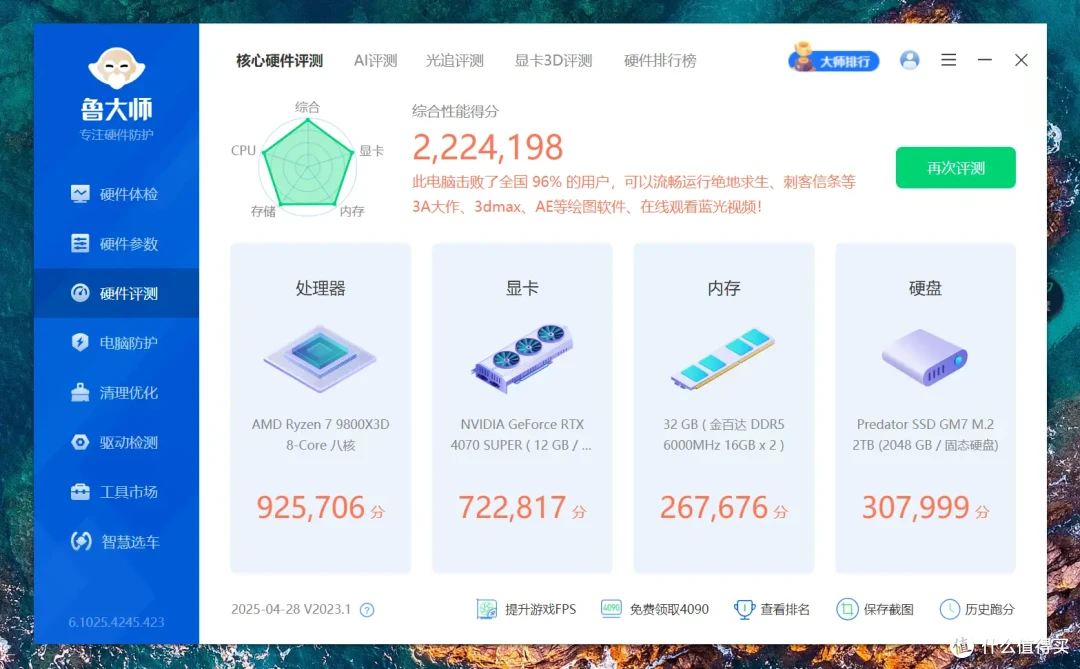Open 智慧选车 in the sidebar

click(115, 542)
